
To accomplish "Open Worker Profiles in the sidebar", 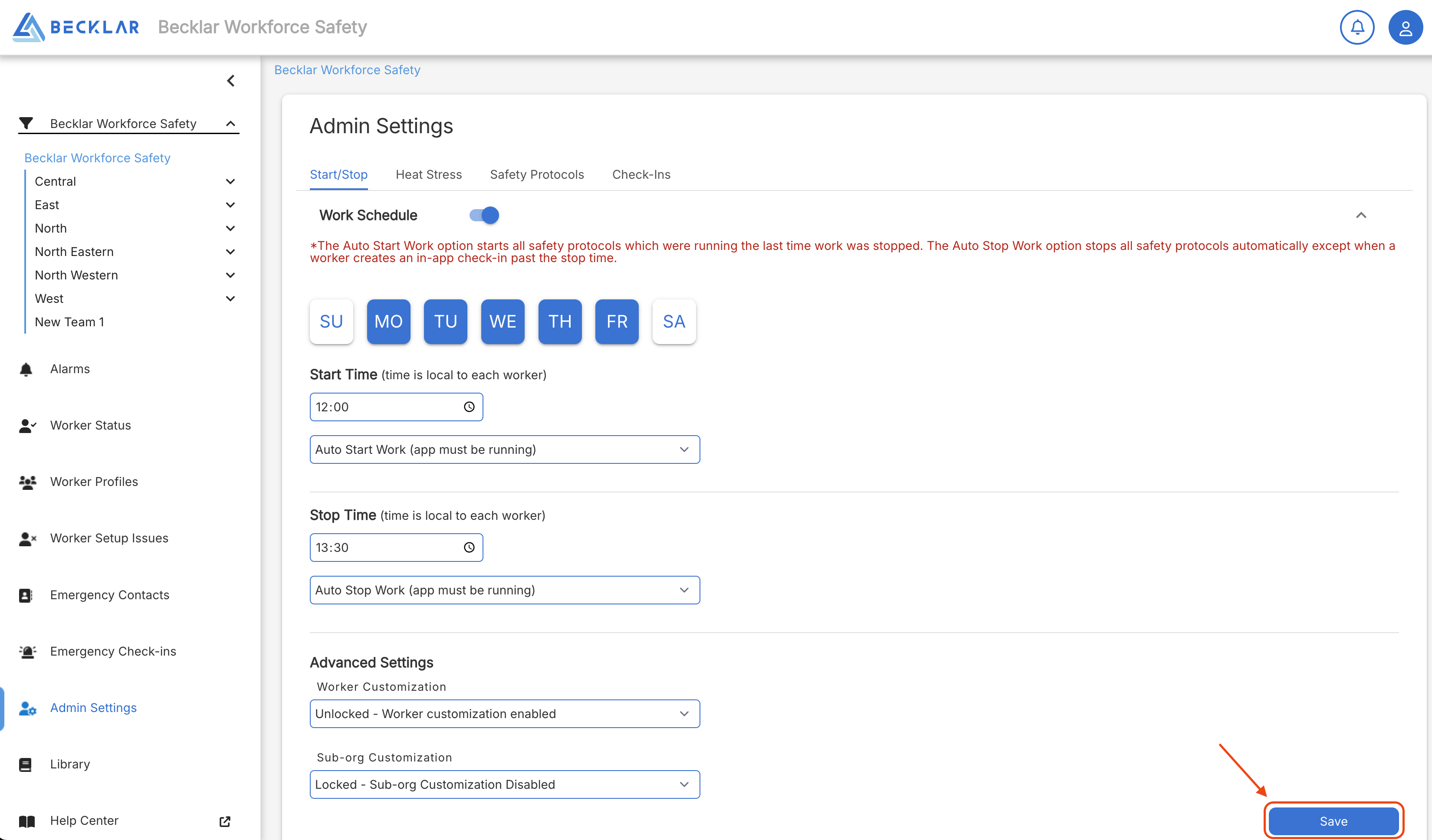I will [x=94, y=481].
